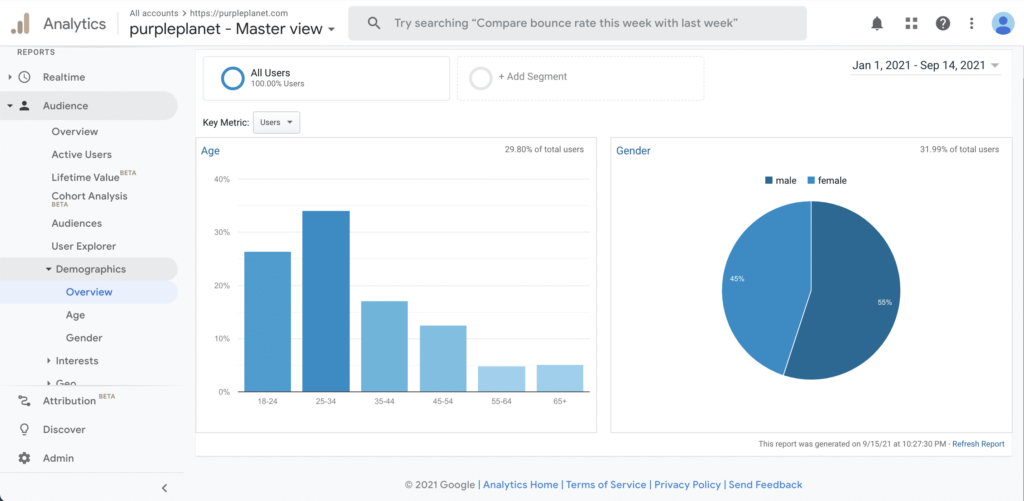
Task: Open notifications bell
Action: click(877, 24)
